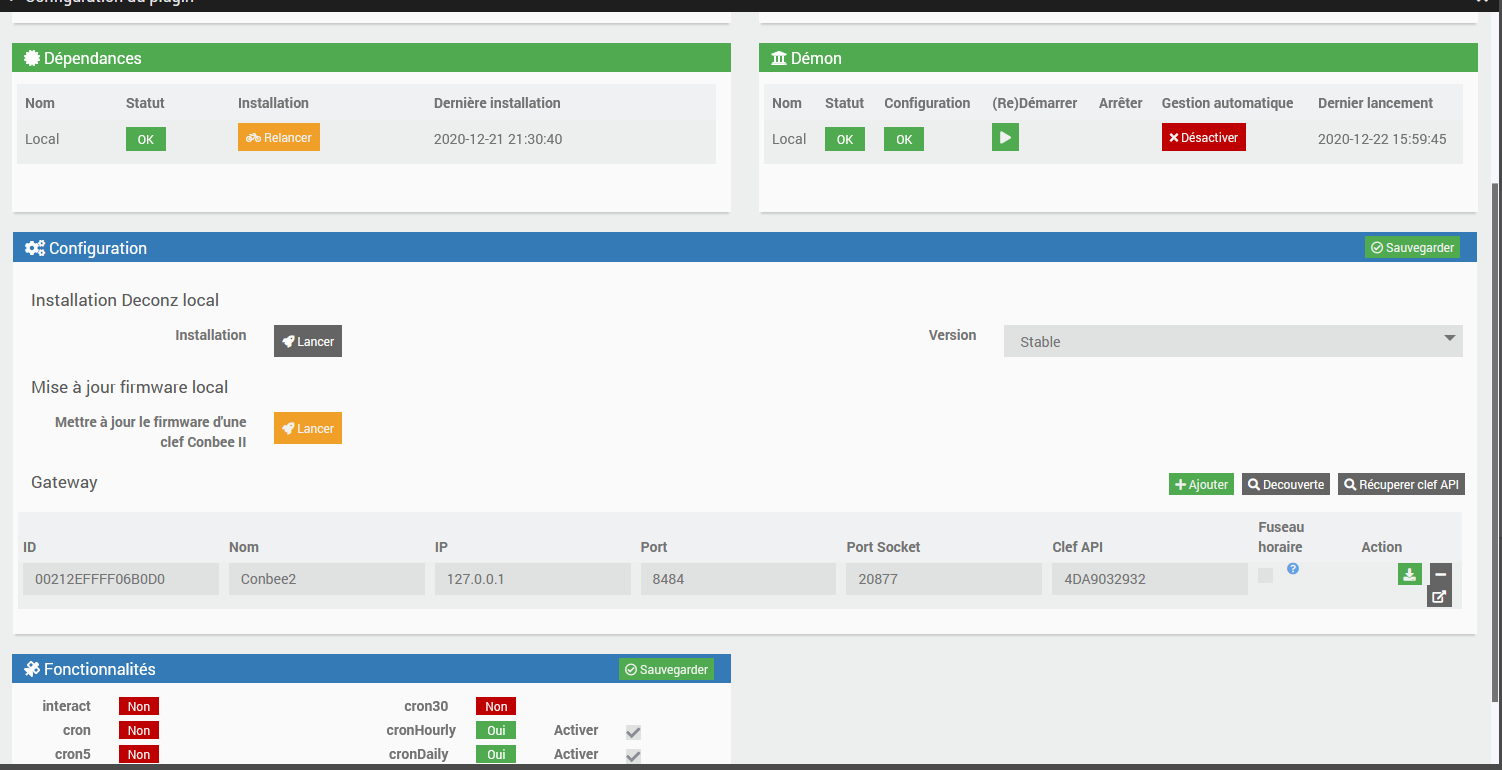
Task: Click the Dernière installation column header
Action: 497,103
